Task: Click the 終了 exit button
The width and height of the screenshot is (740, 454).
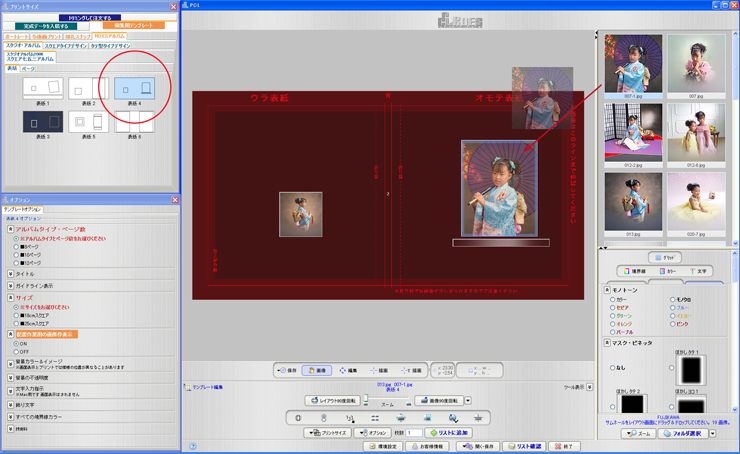Action: [x=564, y=446]
